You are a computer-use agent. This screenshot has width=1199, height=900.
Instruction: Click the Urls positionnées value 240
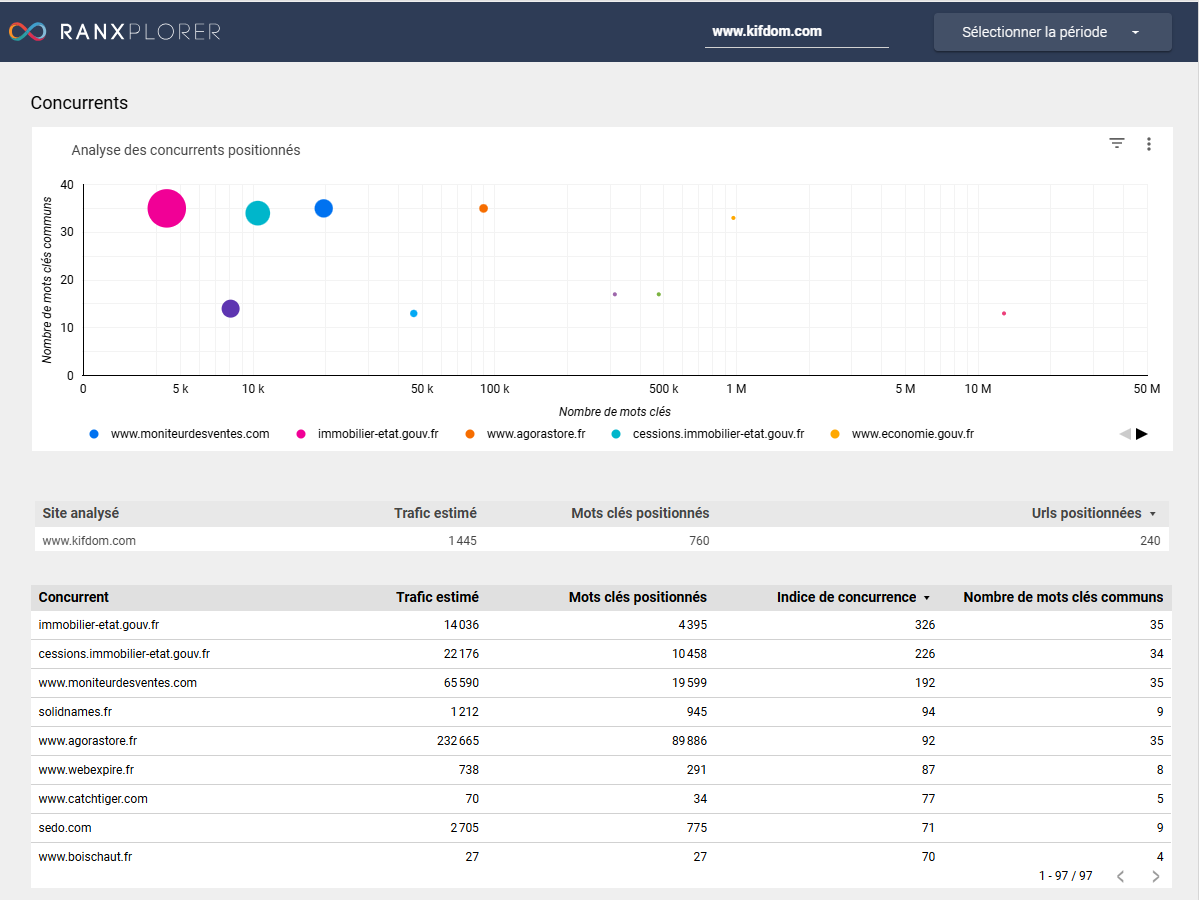pyautogui.click(x=1150, y=541)
